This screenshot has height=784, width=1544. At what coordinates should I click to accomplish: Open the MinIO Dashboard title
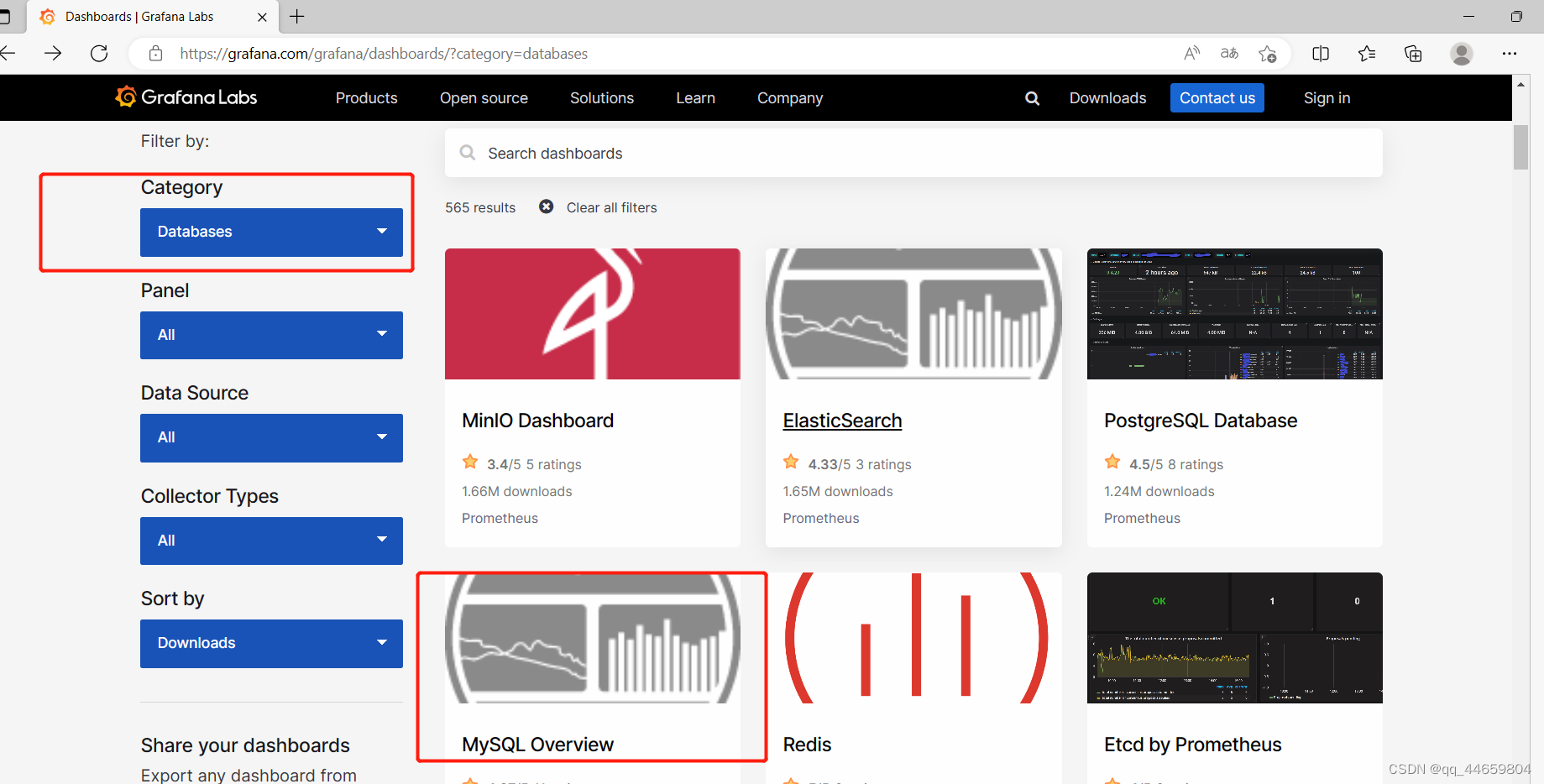(x=537, y=421)
